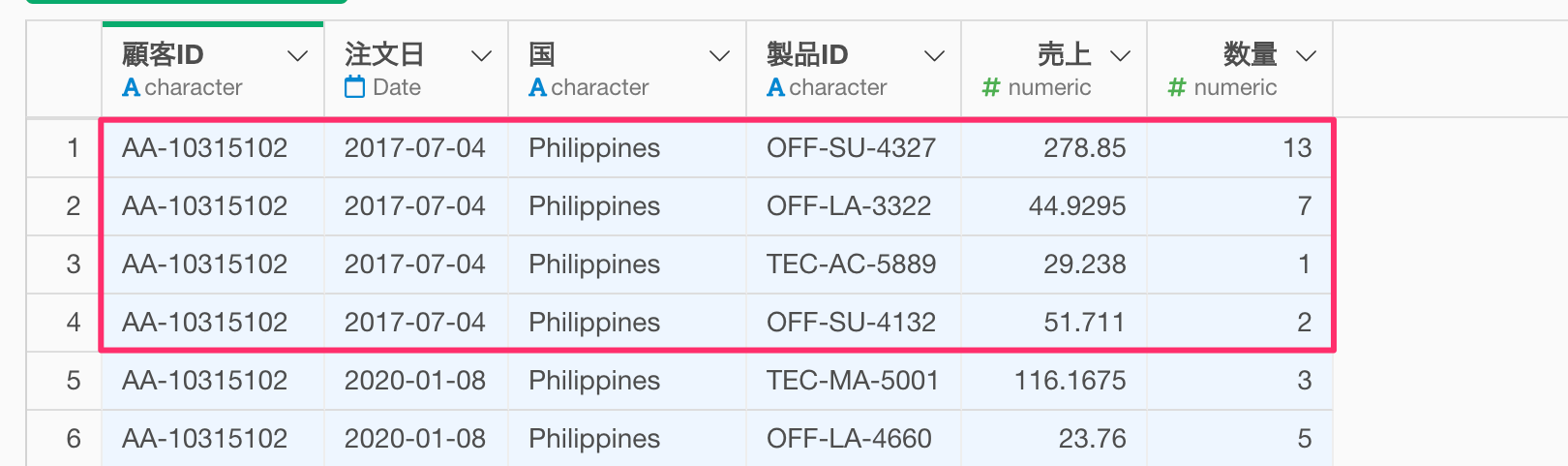The width and height of the screenshot is (1568, 466).
Task: Click the calendar Date type icon under 注文日
Action: [x=355, y=87]
